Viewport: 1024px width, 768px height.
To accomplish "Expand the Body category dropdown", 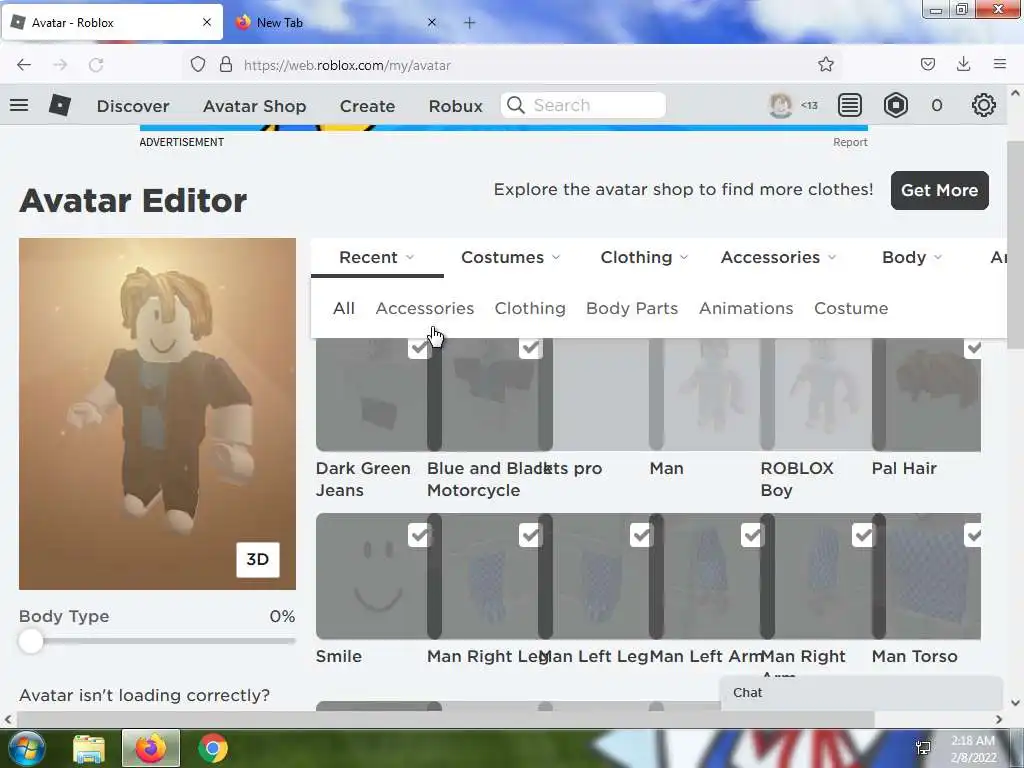I will point(912,257).
